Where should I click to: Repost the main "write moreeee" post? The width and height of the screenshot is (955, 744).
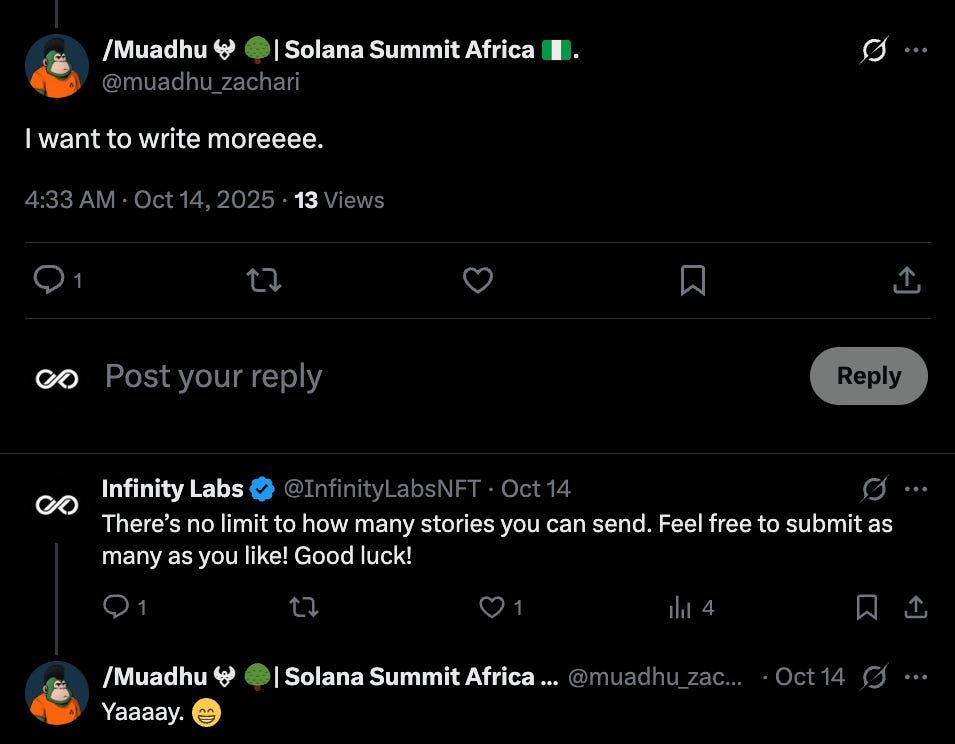click(x=264, y=280)
